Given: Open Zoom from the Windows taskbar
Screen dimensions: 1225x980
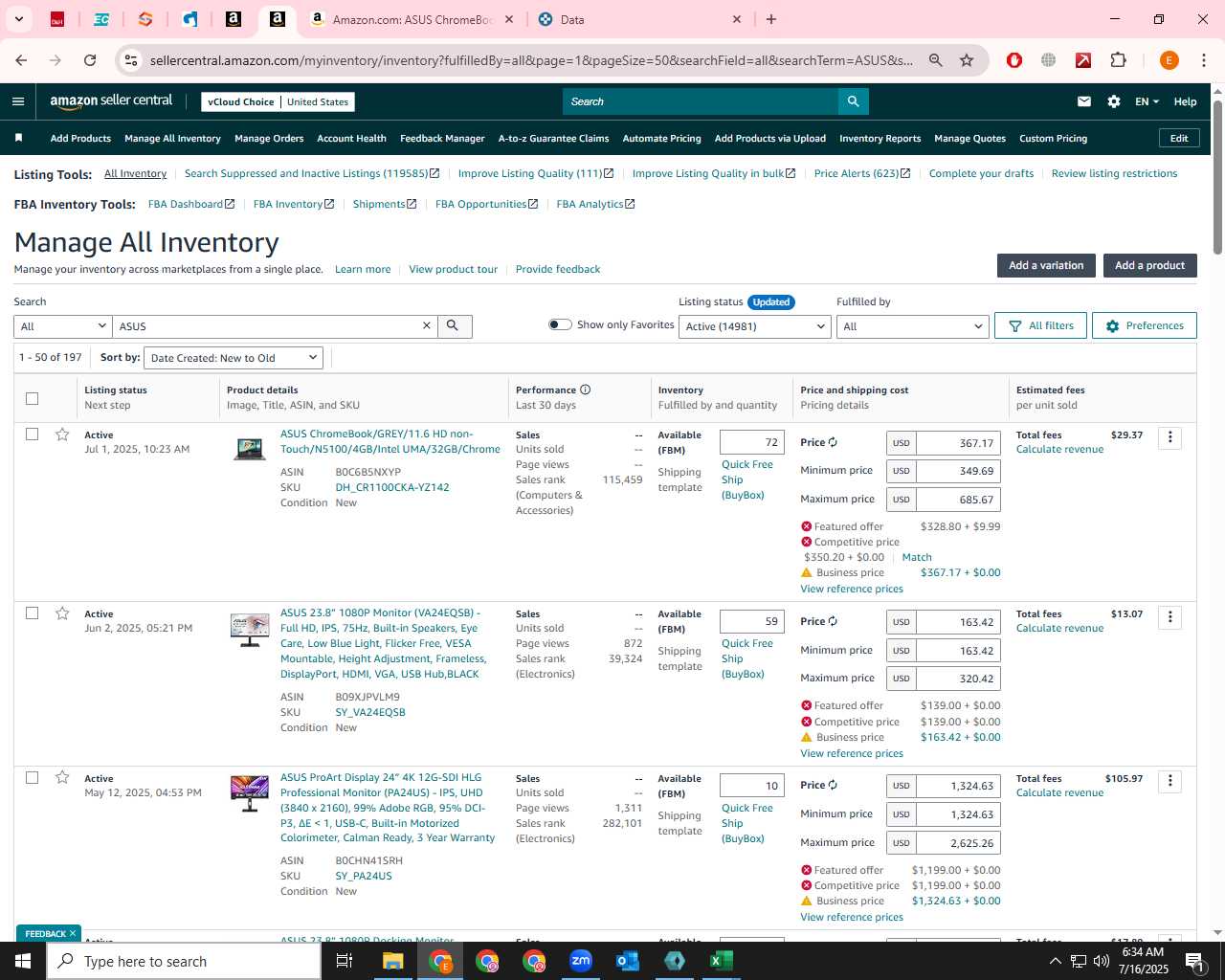Looking at the screenshot, I should (x=581, y=961).
